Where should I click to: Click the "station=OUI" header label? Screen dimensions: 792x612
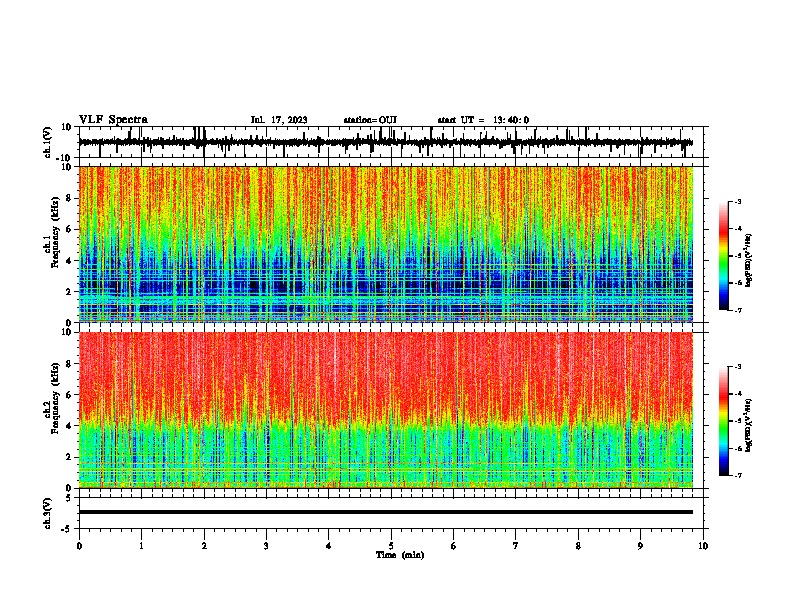click(370, 120)
